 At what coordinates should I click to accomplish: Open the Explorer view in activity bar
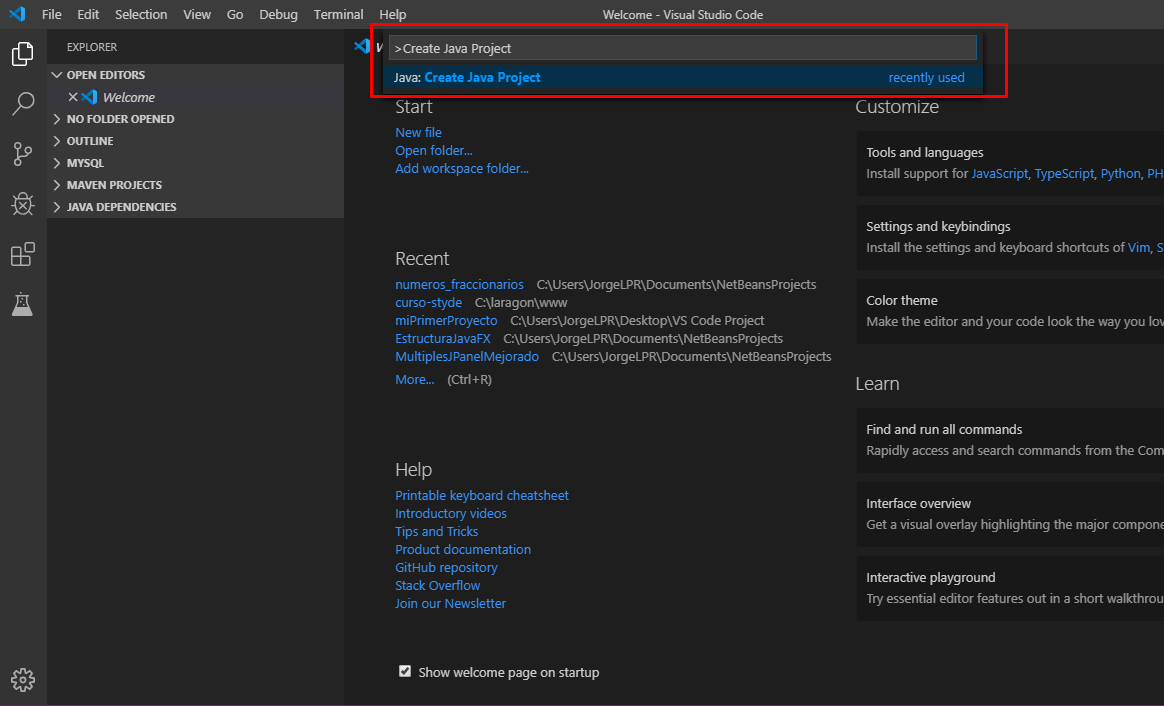(23, 53)
